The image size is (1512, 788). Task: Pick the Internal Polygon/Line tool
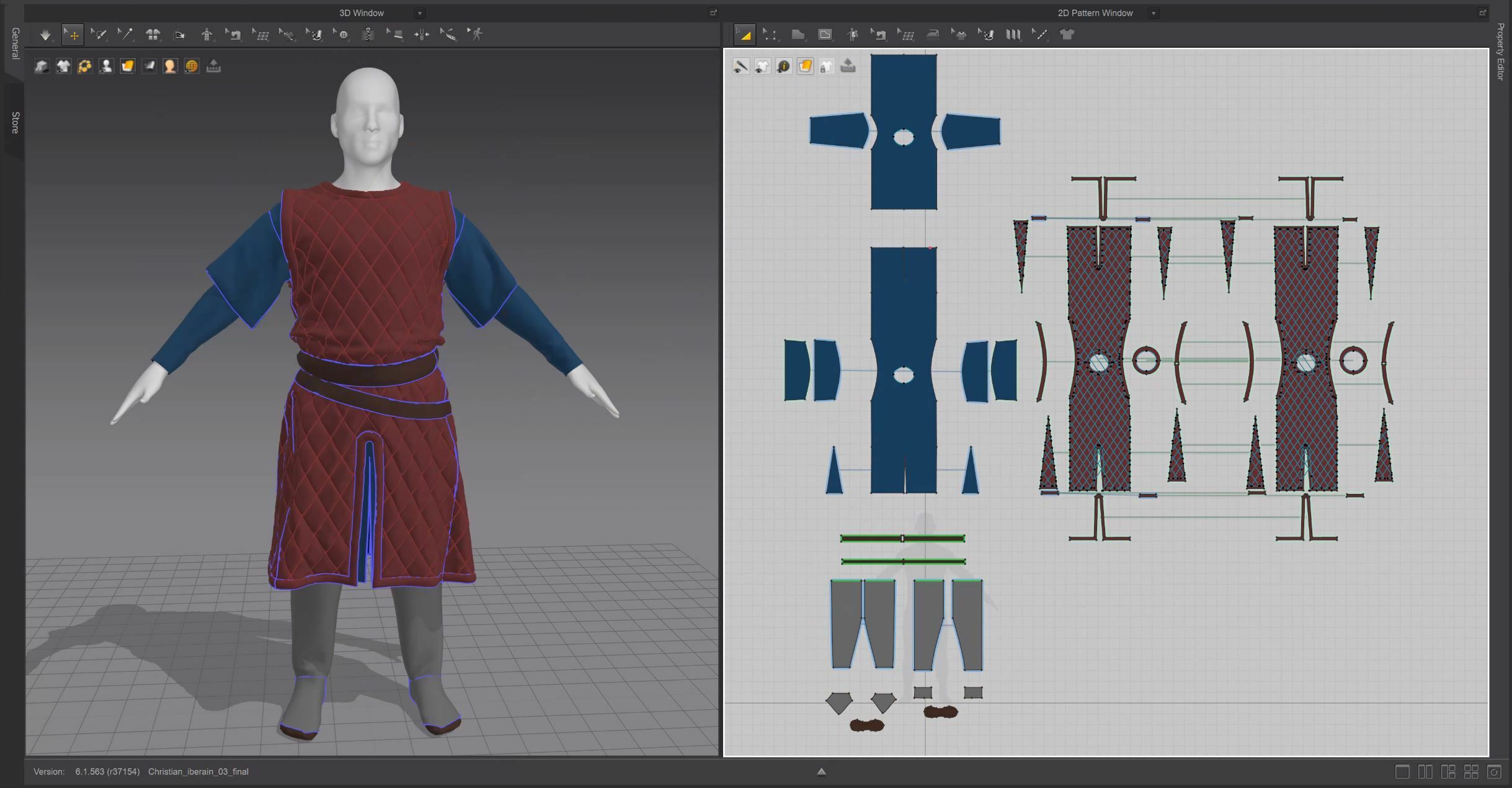tap(825, 35)
